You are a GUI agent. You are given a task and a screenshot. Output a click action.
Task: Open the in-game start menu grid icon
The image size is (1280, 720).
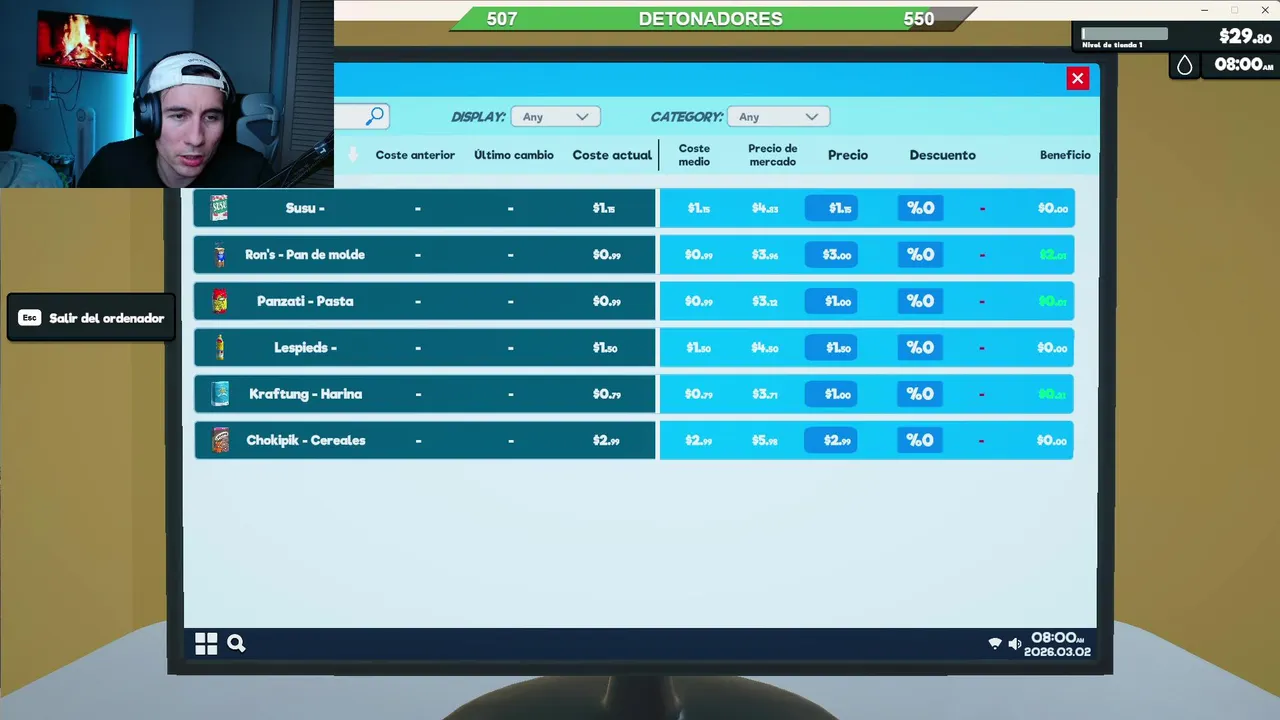206,644
